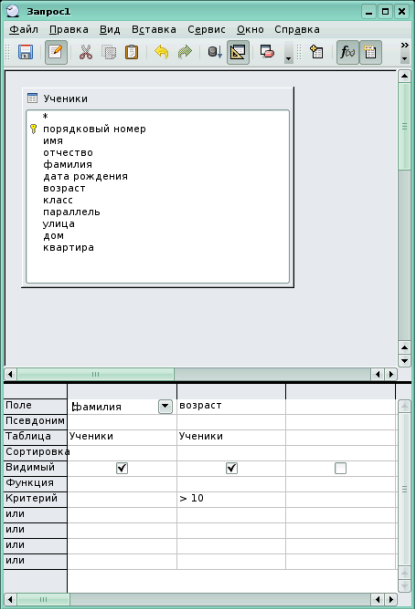The width and height of the screenshot is (415, 609).
Task: Click the Save query icon
Action: (x=25, y=52)
